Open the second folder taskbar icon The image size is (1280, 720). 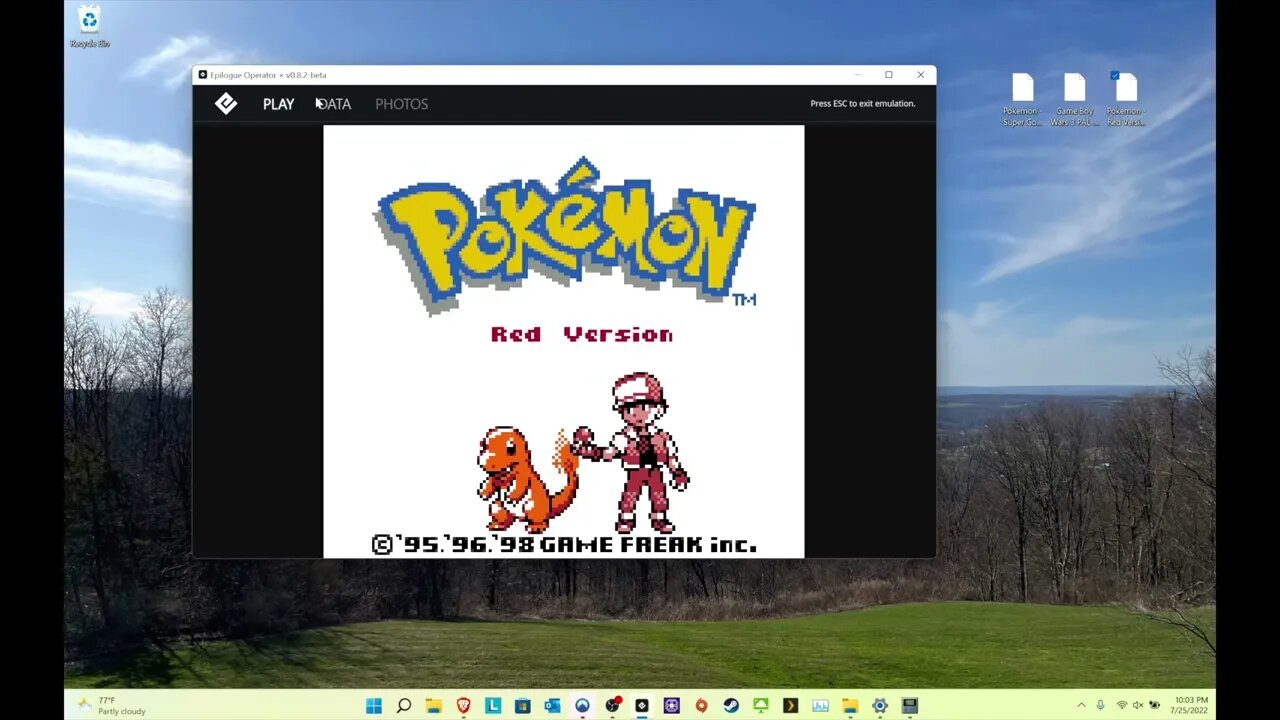click(850, 706)
